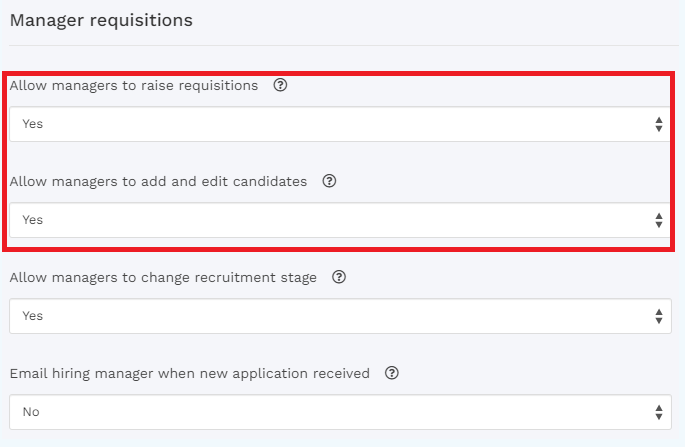The height and width of the screenshot is (447, 685).
Task: Show help for email hiring manager setting
Action: coord(392,374)
